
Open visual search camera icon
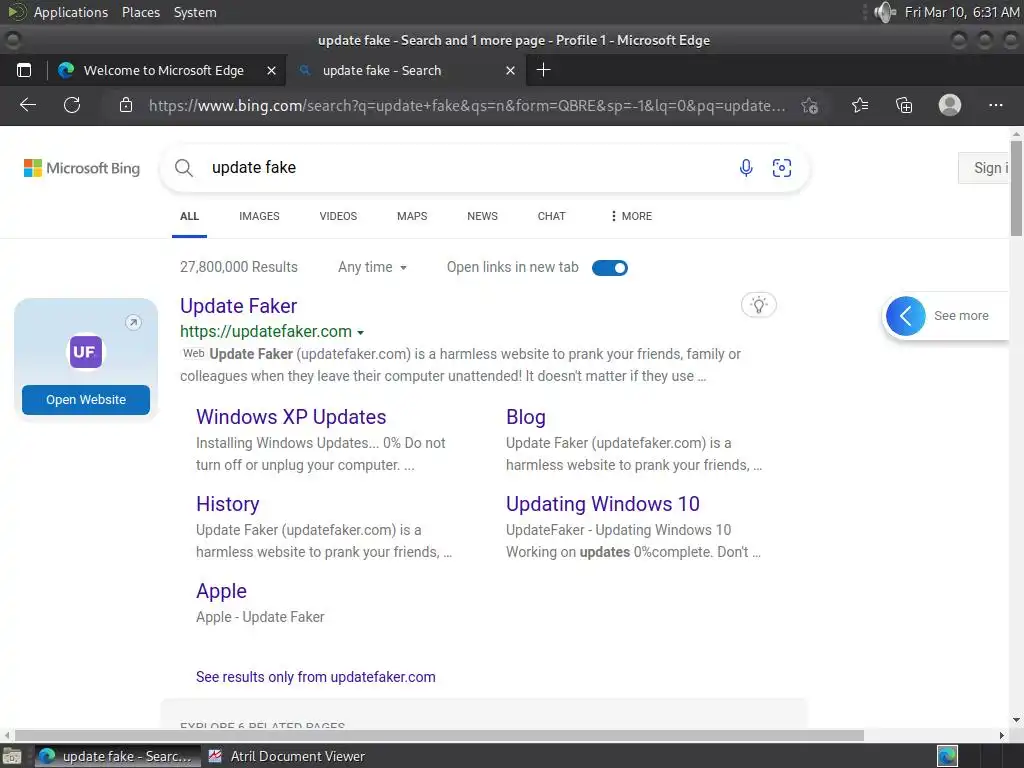pyautogui.click(x=782, y=168)
